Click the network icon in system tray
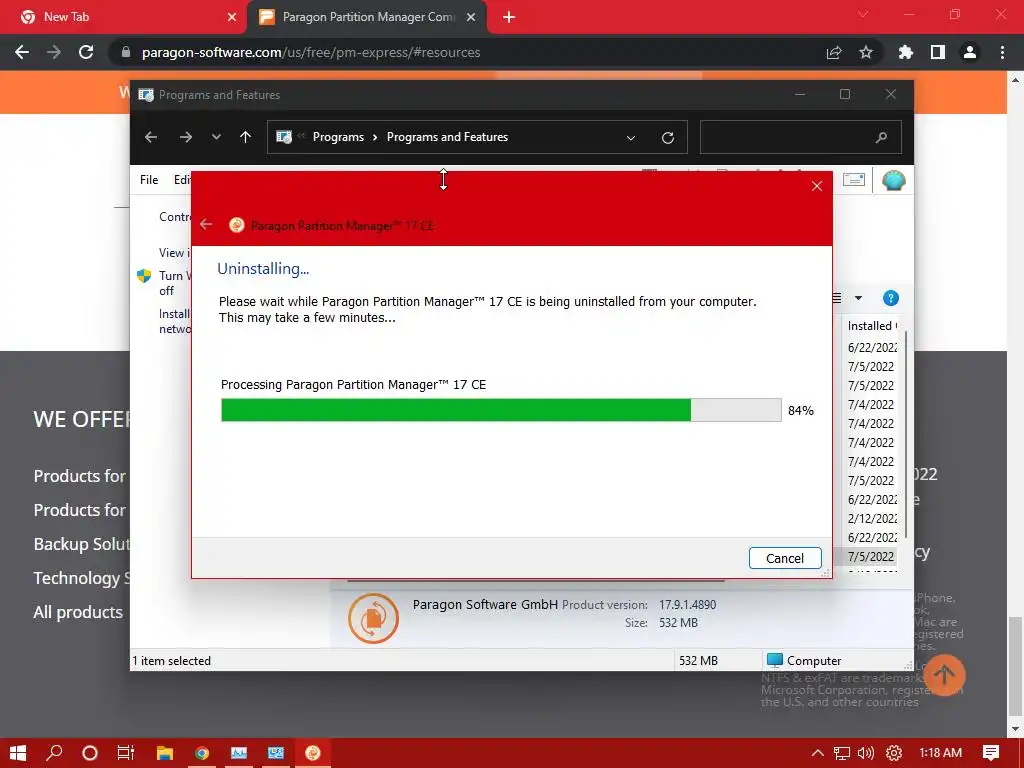This screenshot has width=1024, height=768. [x=842, y=753]
